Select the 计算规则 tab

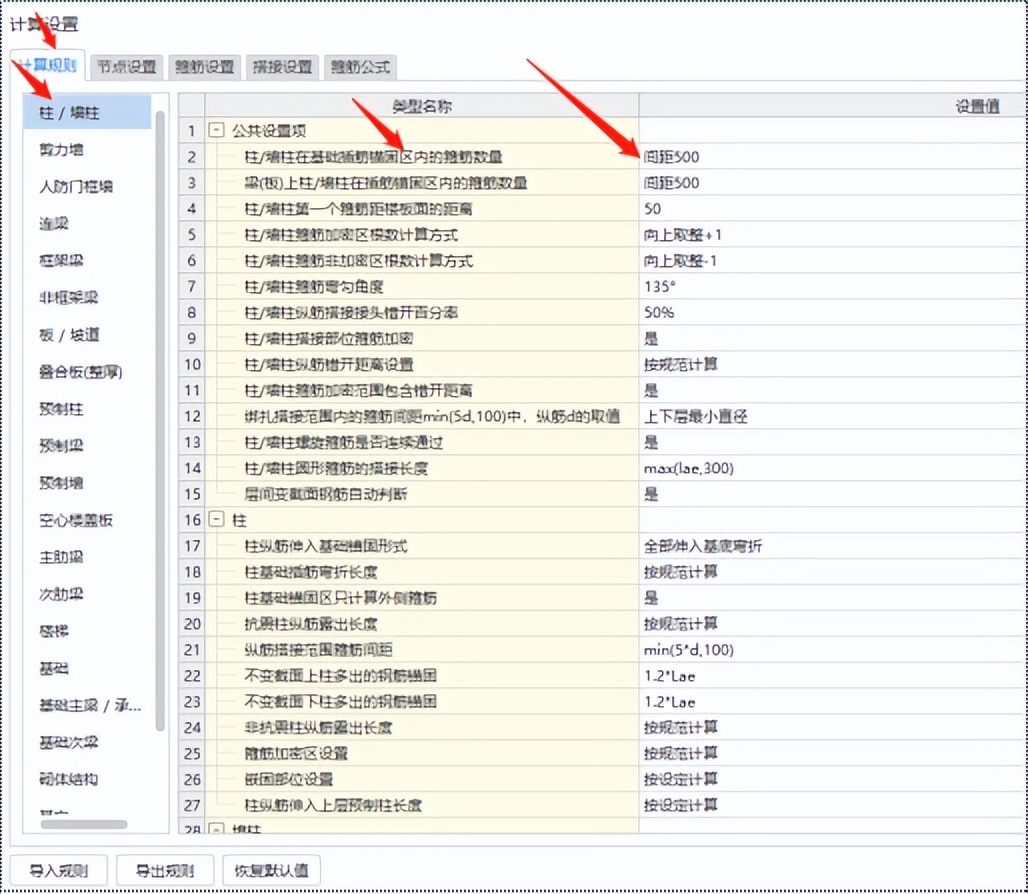point(48,66)
